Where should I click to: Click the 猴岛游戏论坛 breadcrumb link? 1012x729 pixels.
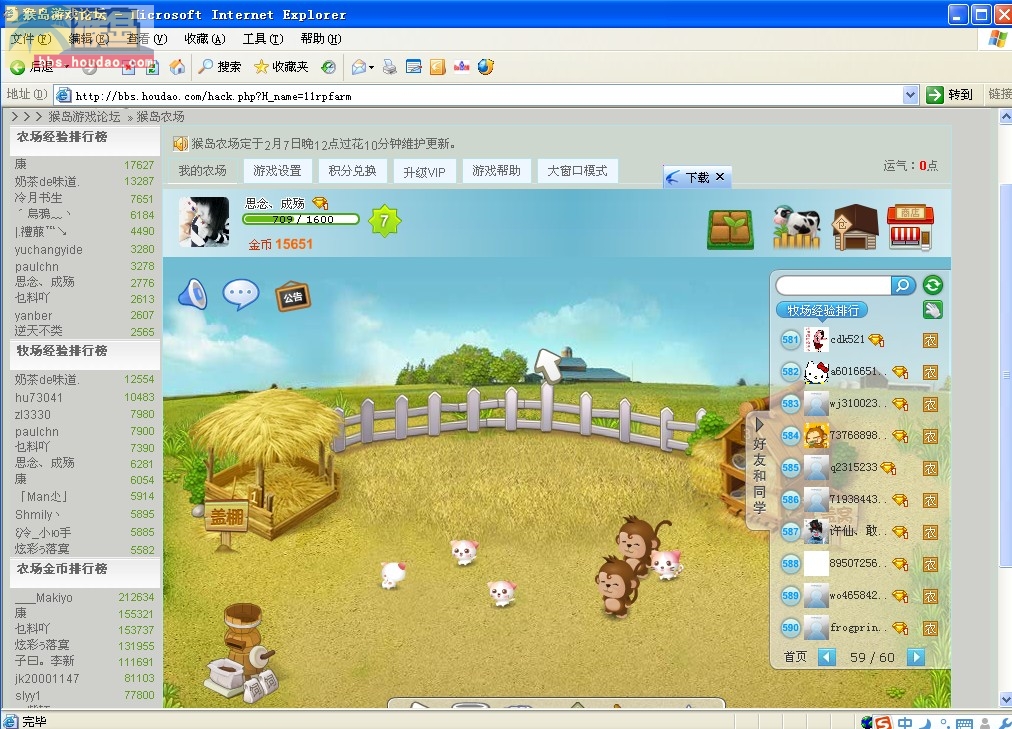tap(84, 117)
